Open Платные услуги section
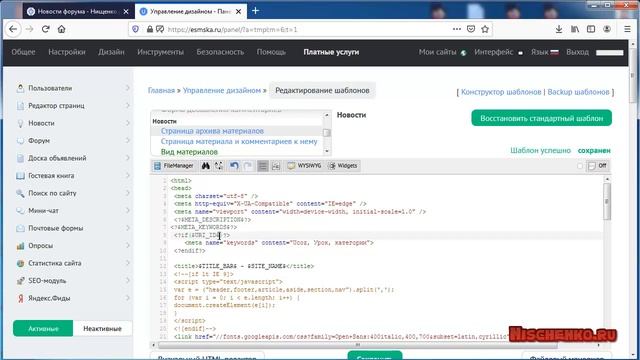The image size is (640, 360). click(331, 52)
